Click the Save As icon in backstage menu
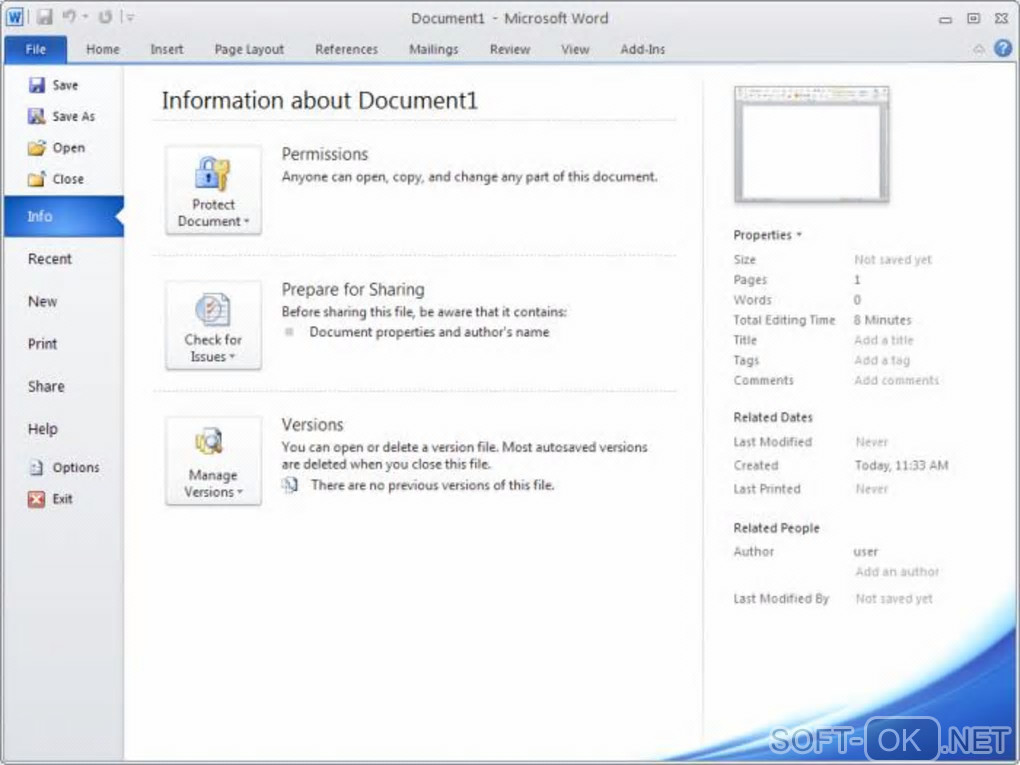The height and width of the screenshot is (765, 1020). pyautogui.click(x=36, y=116)
